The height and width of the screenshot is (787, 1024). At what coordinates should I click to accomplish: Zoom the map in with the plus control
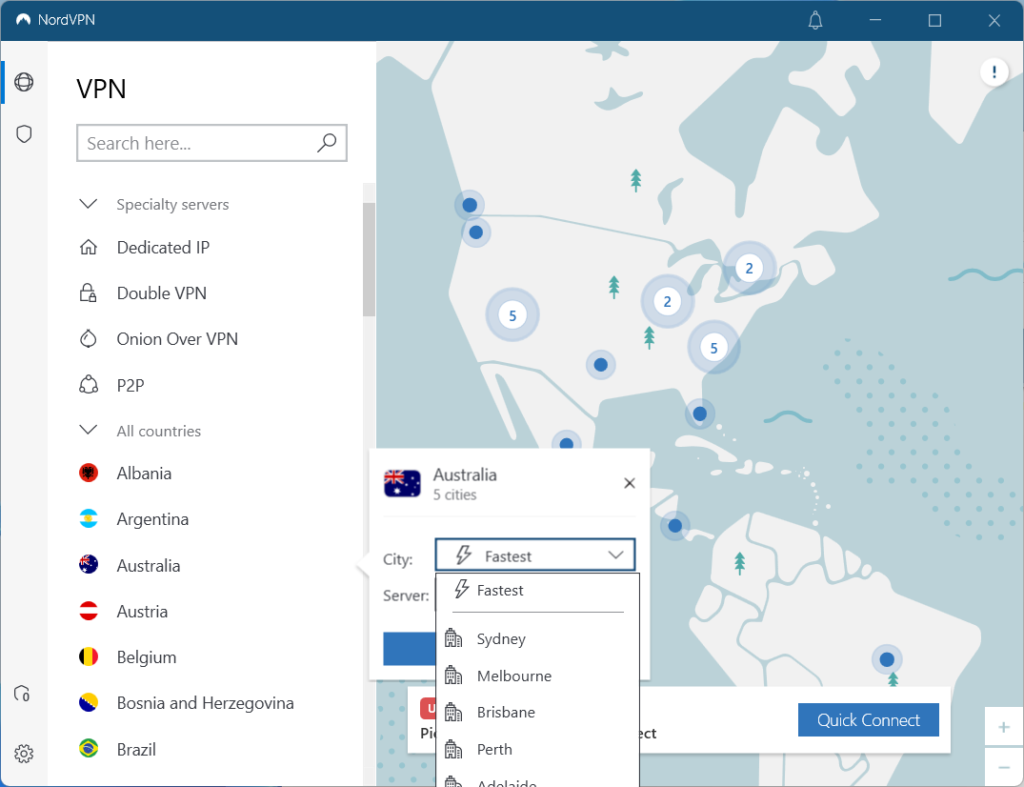pos(1004,726)
